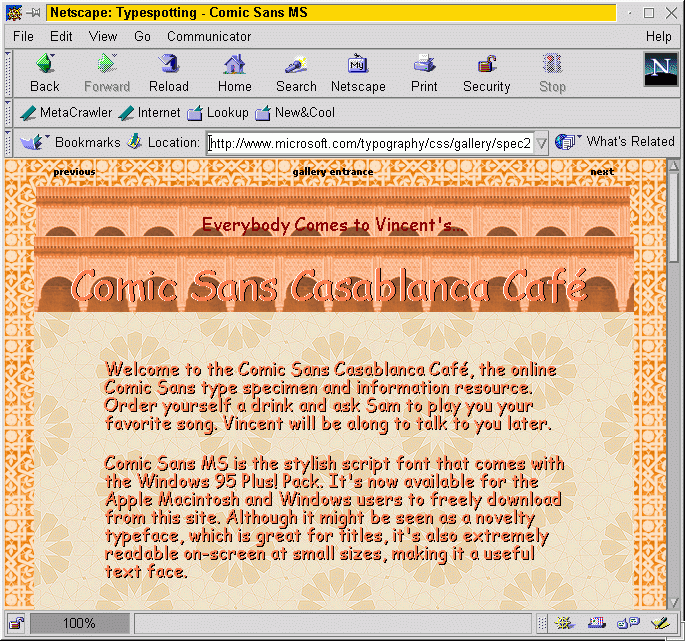The image size is (685, 641).
Task: Reload the current page
Action: 169,73
